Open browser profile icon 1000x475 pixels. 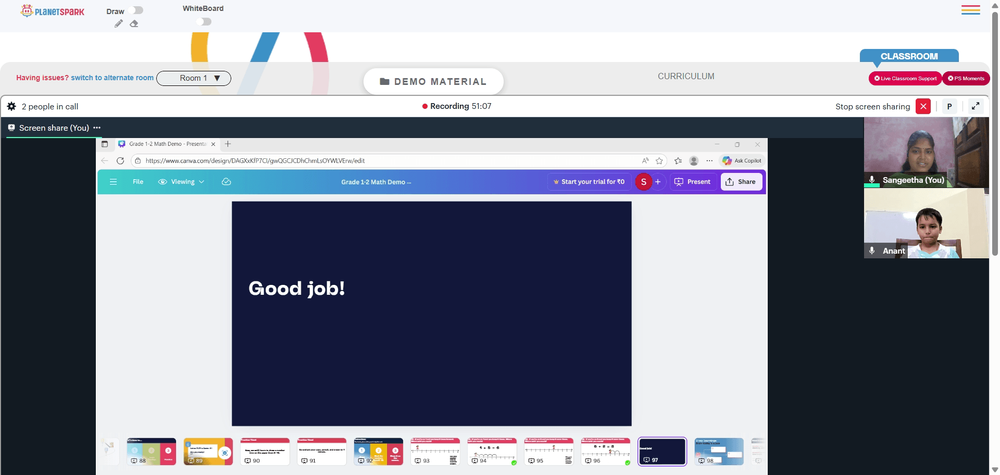[x=694, y=161]
